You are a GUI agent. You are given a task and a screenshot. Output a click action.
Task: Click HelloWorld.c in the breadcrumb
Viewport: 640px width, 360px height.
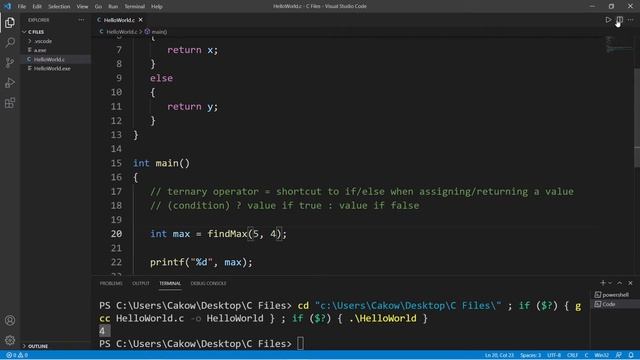[121, 31]
